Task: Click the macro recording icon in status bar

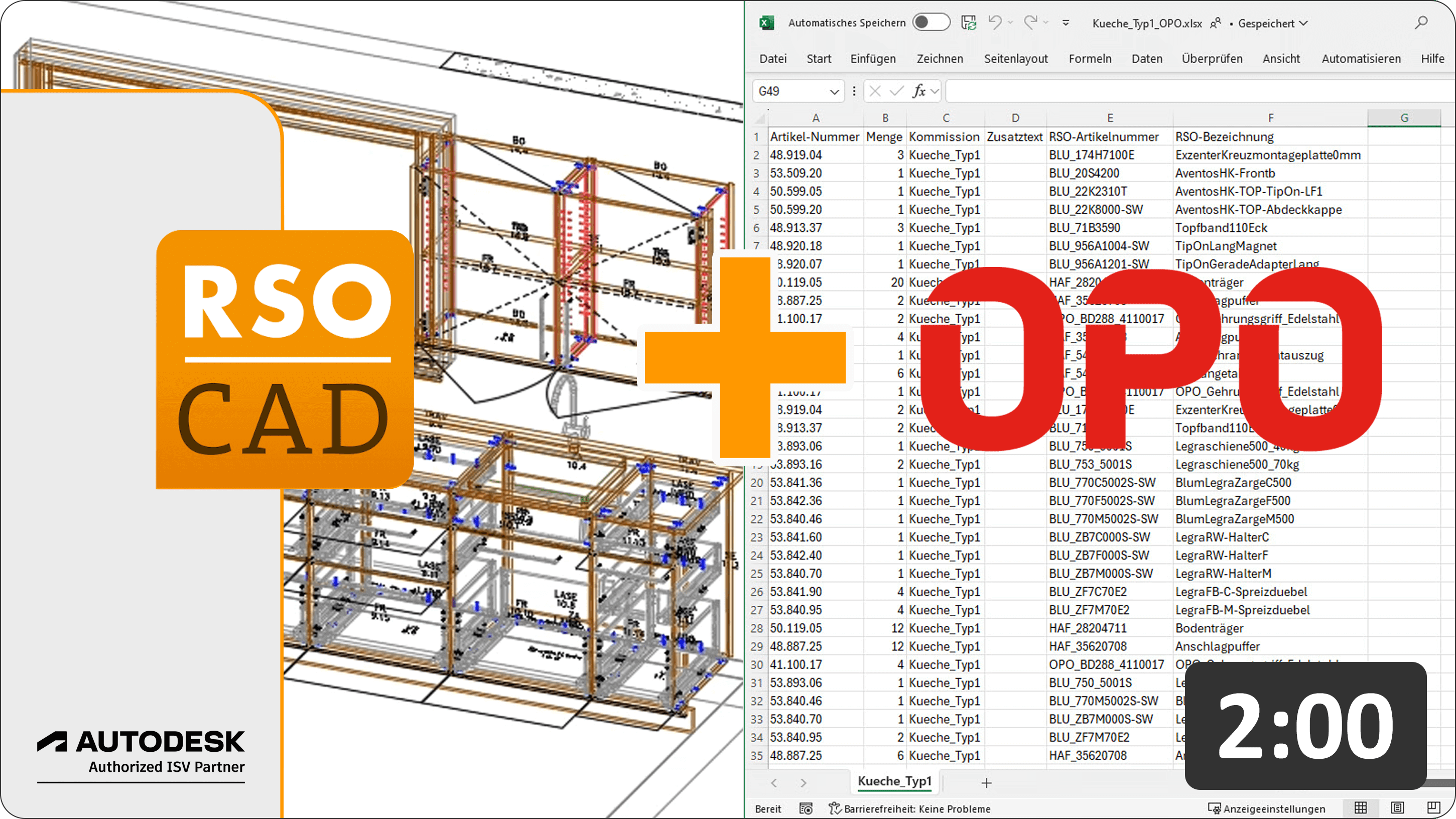Action: tap(806, 809)
